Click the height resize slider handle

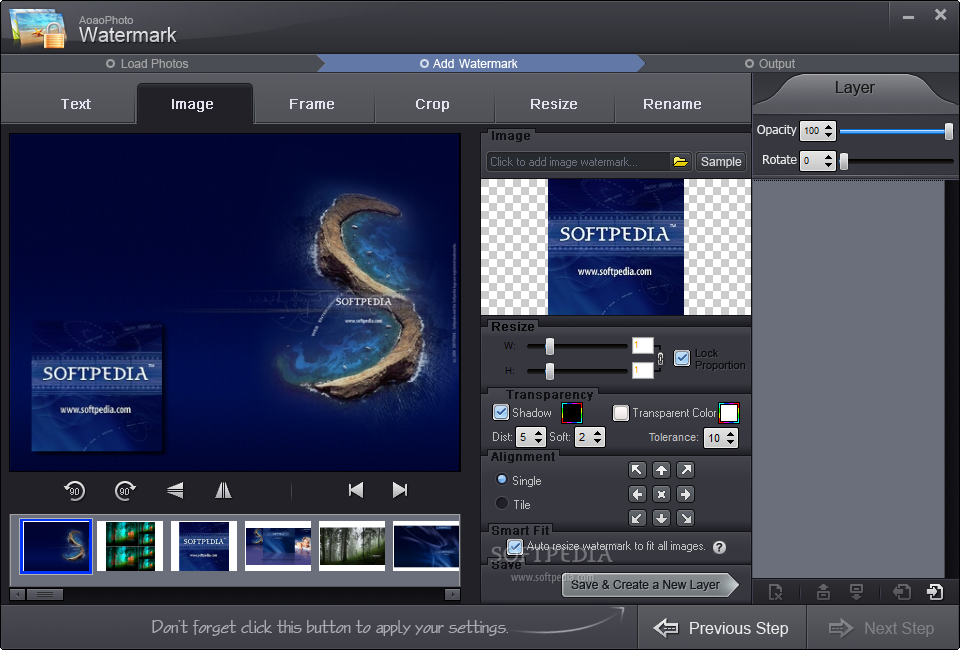click(x=550, y=370)
